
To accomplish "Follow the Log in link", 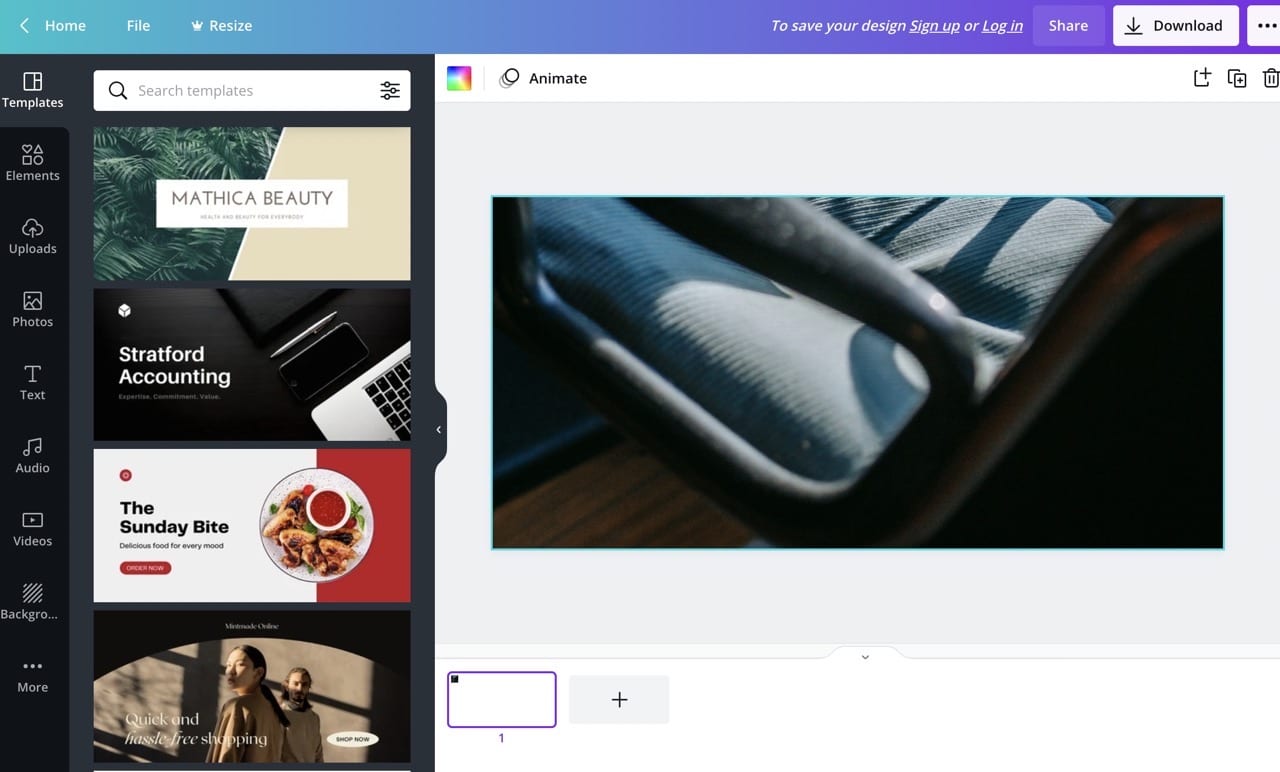I will click(1002, 26).
